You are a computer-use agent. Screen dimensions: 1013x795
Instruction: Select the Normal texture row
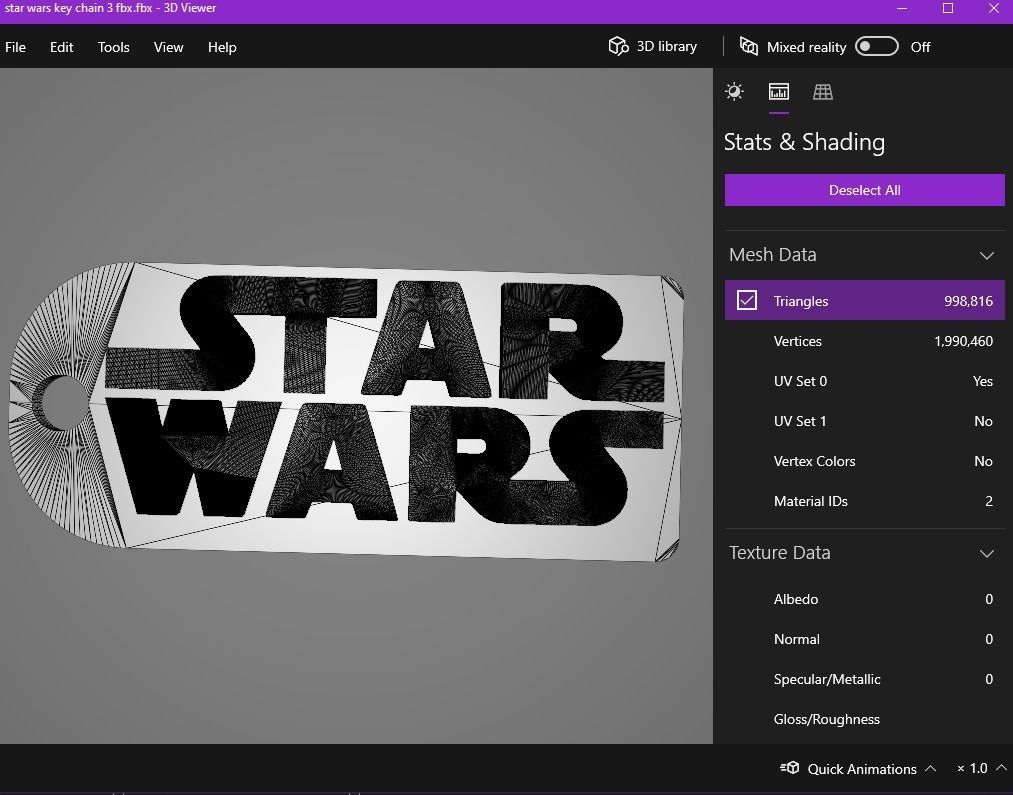point(864,639)
